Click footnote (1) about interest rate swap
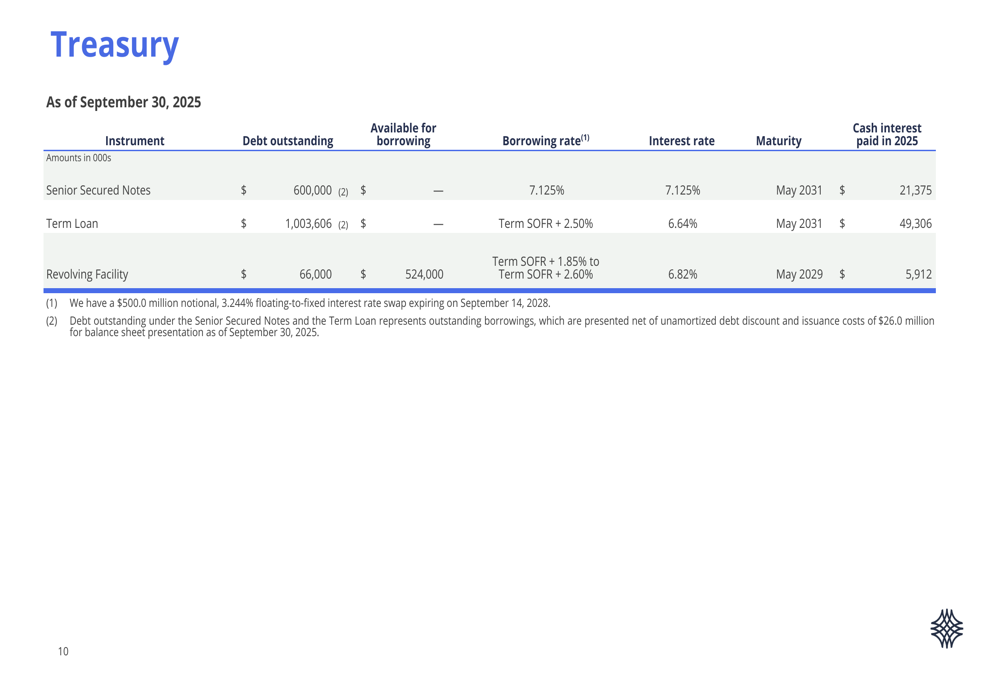Image resolution: width=1000 pixels, height=685 pixels. point(310,302)
